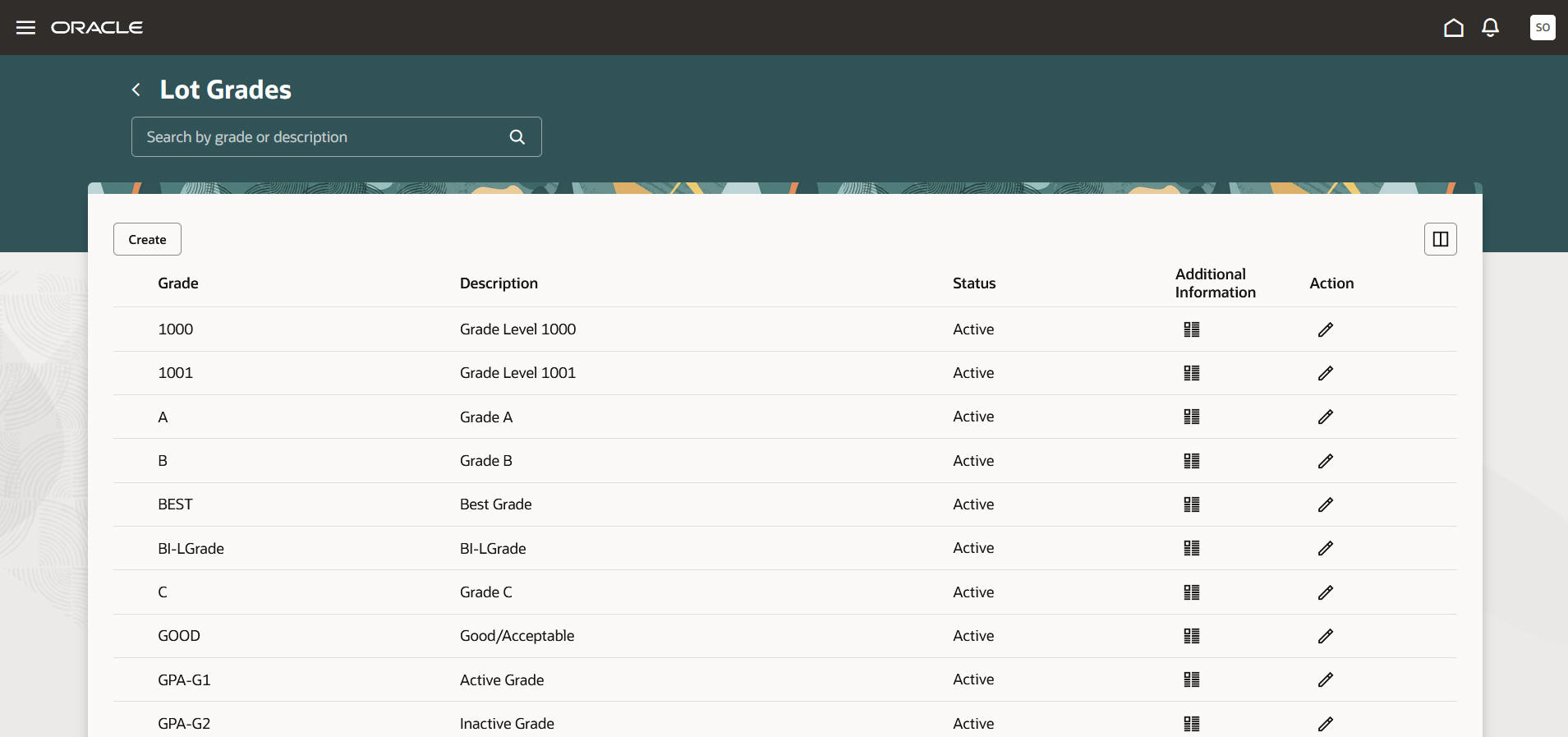Click the 'Best Grade' description
Viewport: 1568px width, 737px height.
click(495, 504)
